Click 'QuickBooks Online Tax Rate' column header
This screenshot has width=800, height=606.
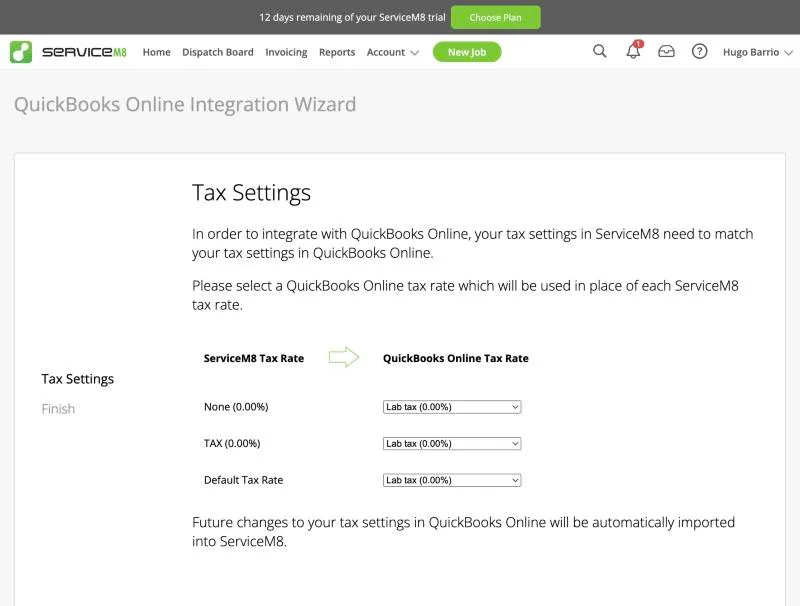pos(456,358)
